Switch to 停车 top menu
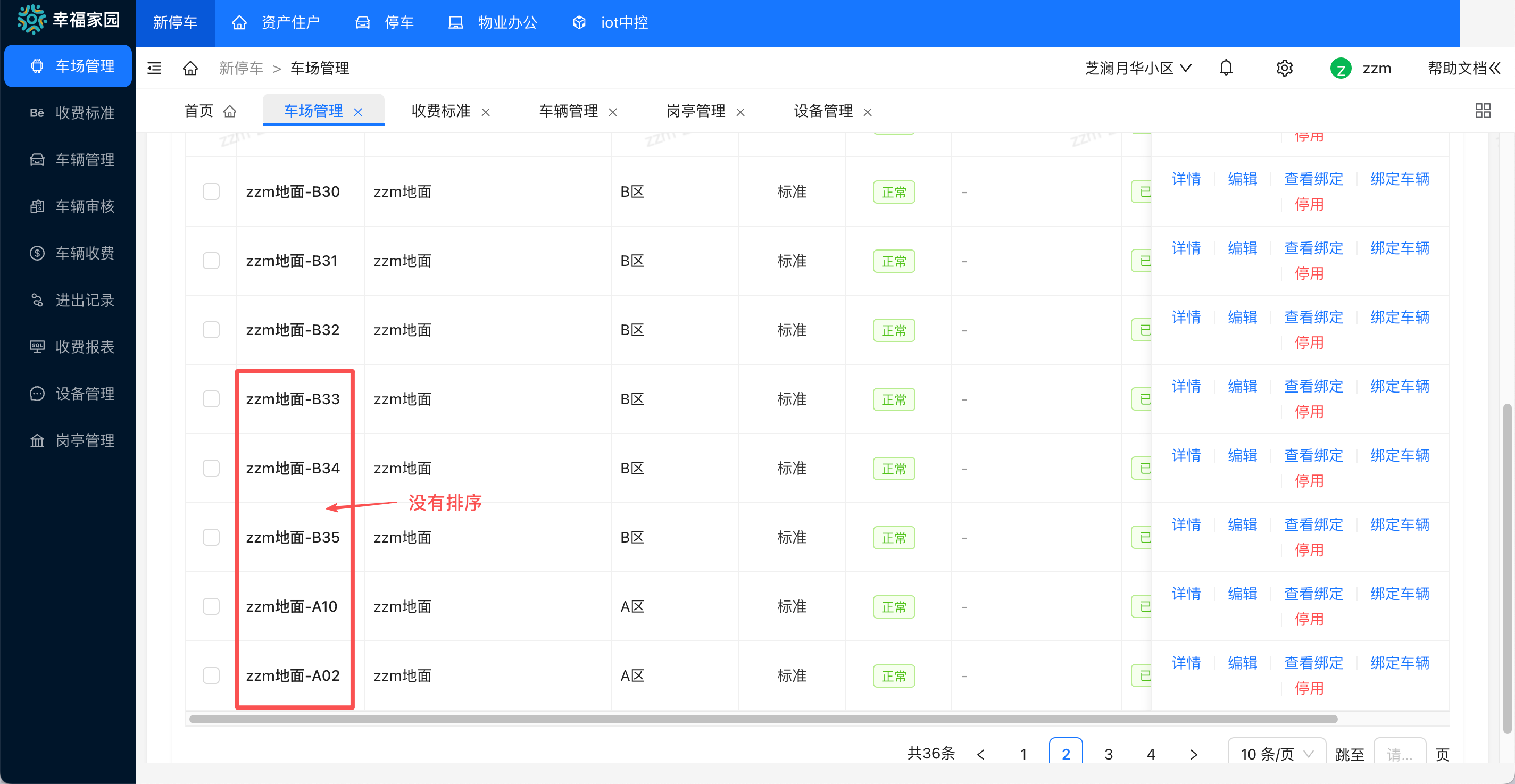 point(385,23)
